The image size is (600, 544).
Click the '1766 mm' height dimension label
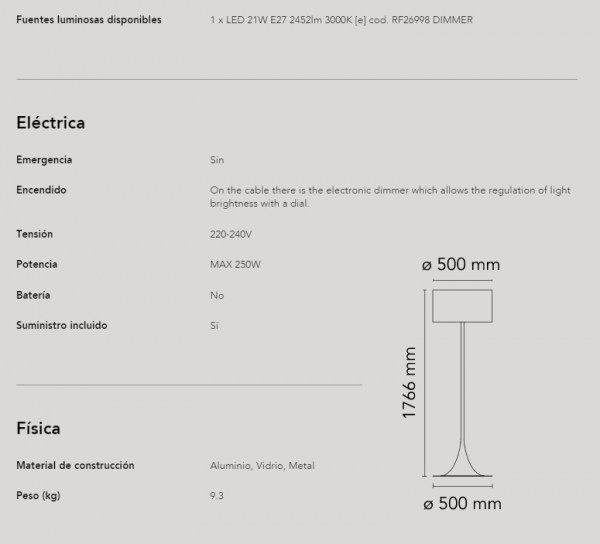pyautogui.click(x=409, y=383)
